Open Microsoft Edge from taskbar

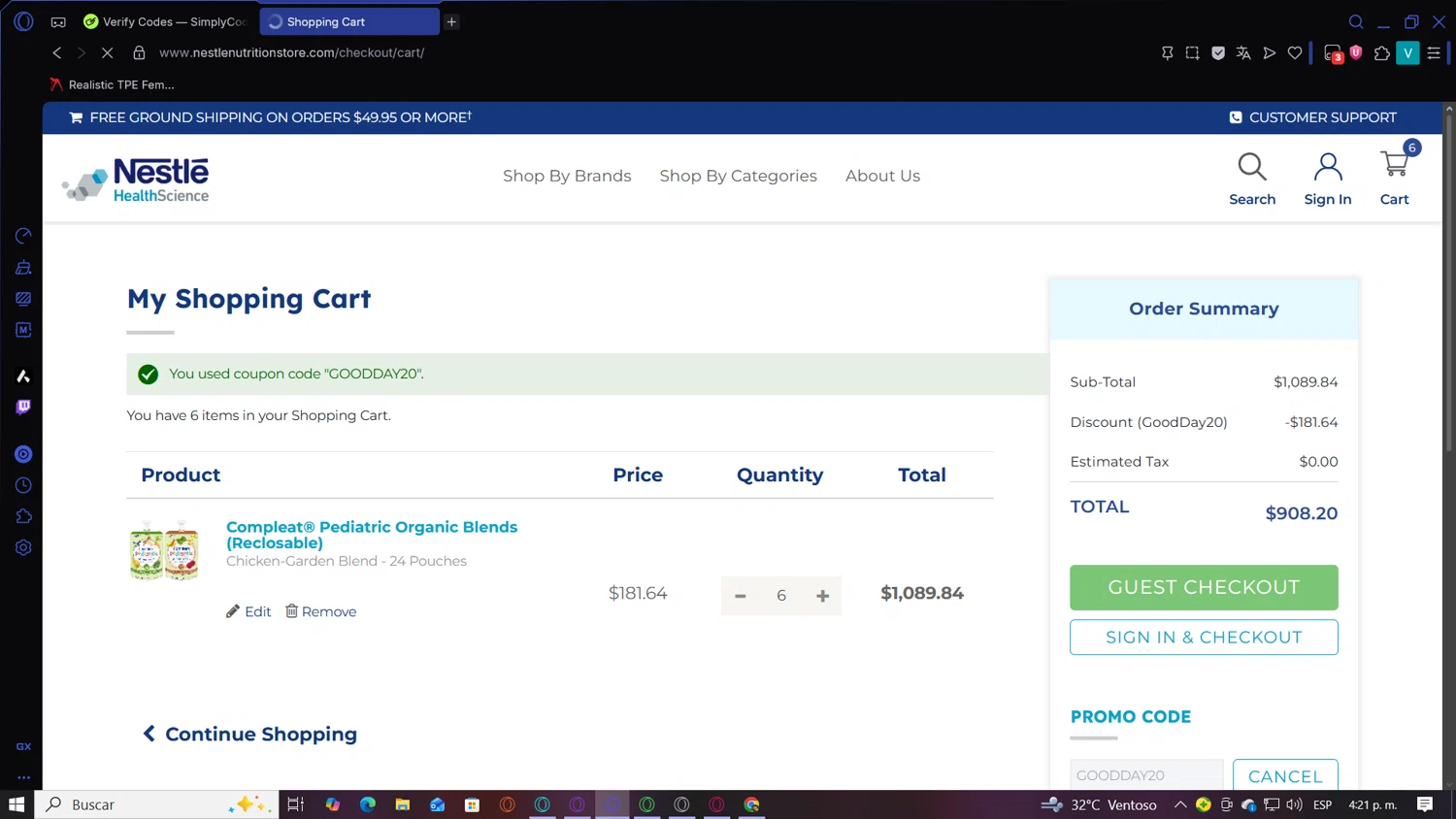[x=368, y=804]
